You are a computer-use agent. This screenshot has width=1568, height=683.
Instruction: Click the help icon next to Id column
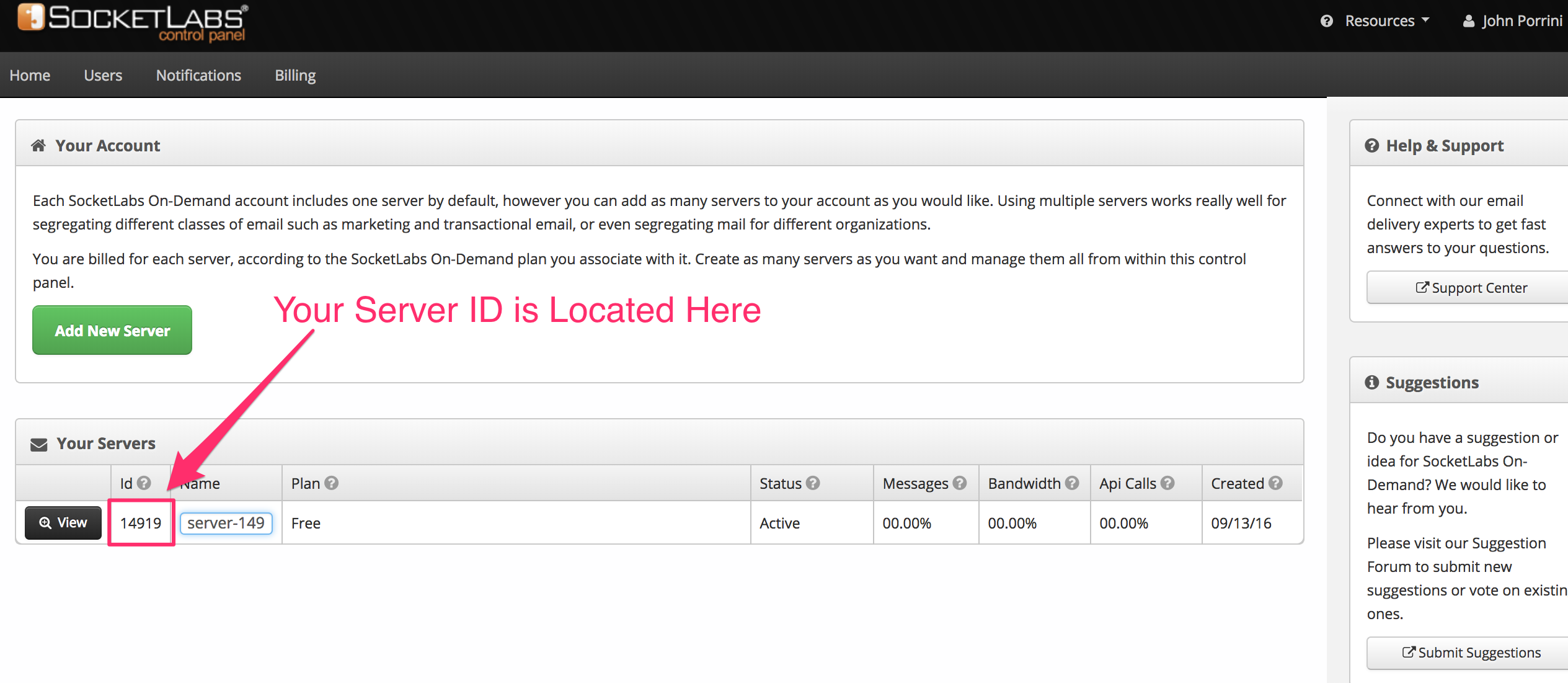click(144, 483)
